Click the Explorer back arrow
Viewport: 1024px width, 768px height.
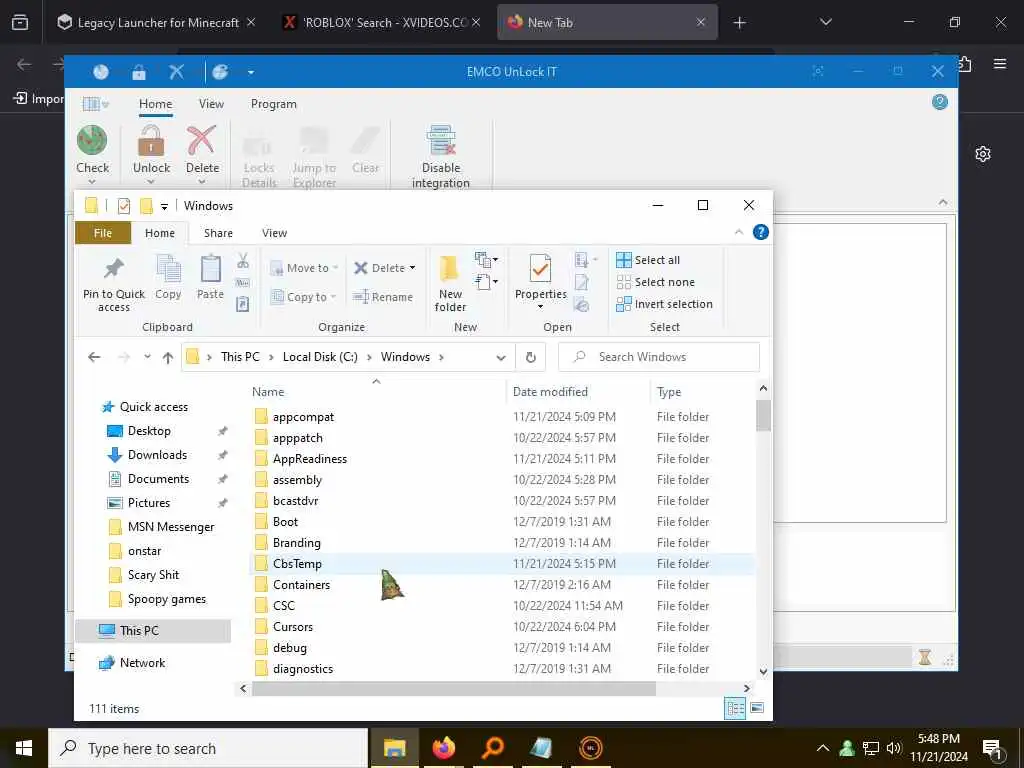coord(94,357)
